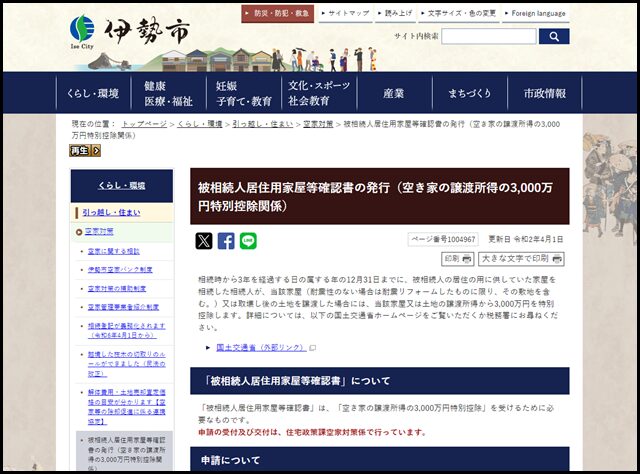Open 相続登記が義務化されます sidebar link
The width and height of the screenshot is (640, 474).
(x=127, y=331)
